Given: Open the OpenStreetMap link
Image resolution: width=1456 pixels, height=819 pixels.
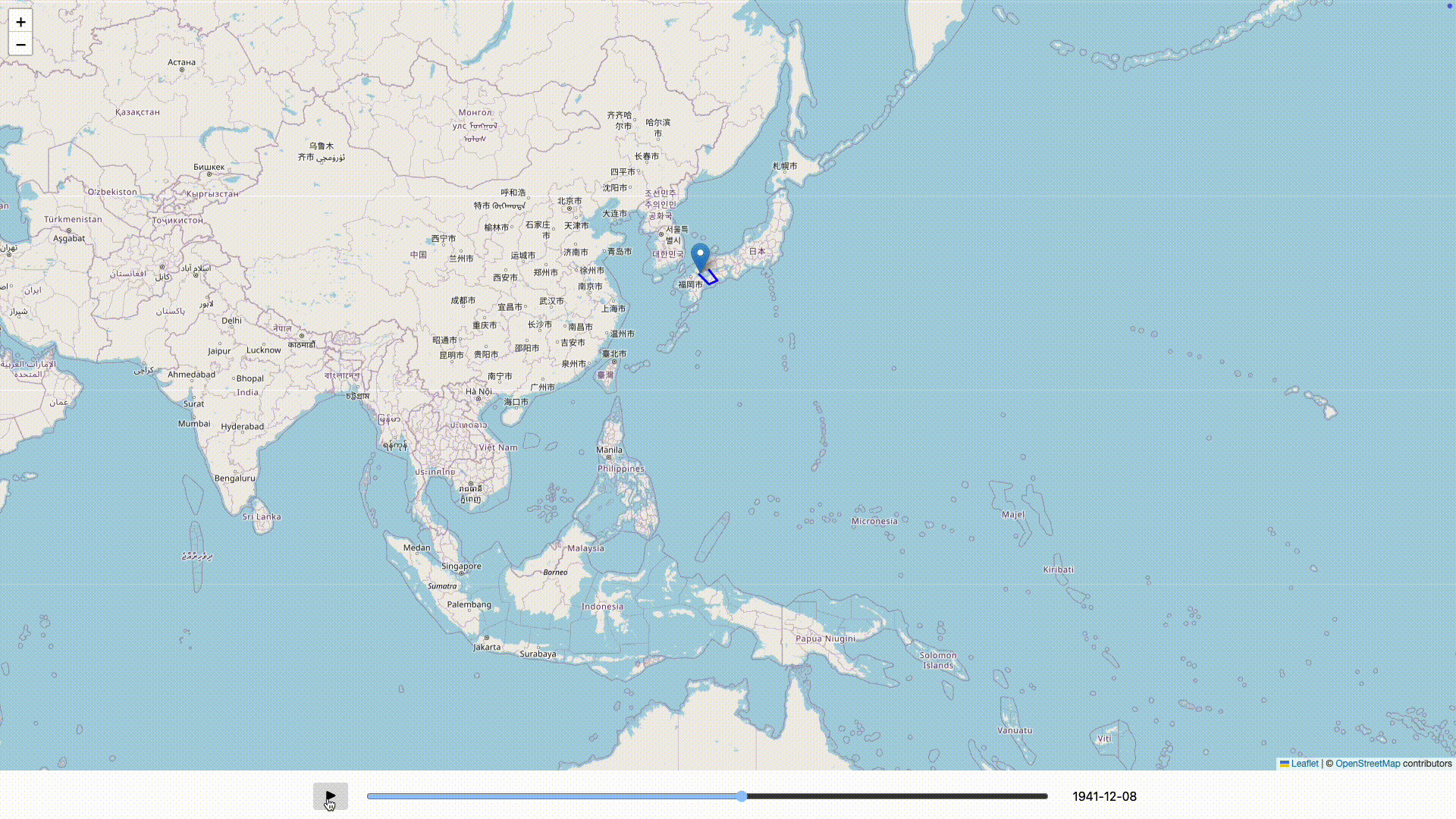Looking at the screenshot, I should (1367, 764).
